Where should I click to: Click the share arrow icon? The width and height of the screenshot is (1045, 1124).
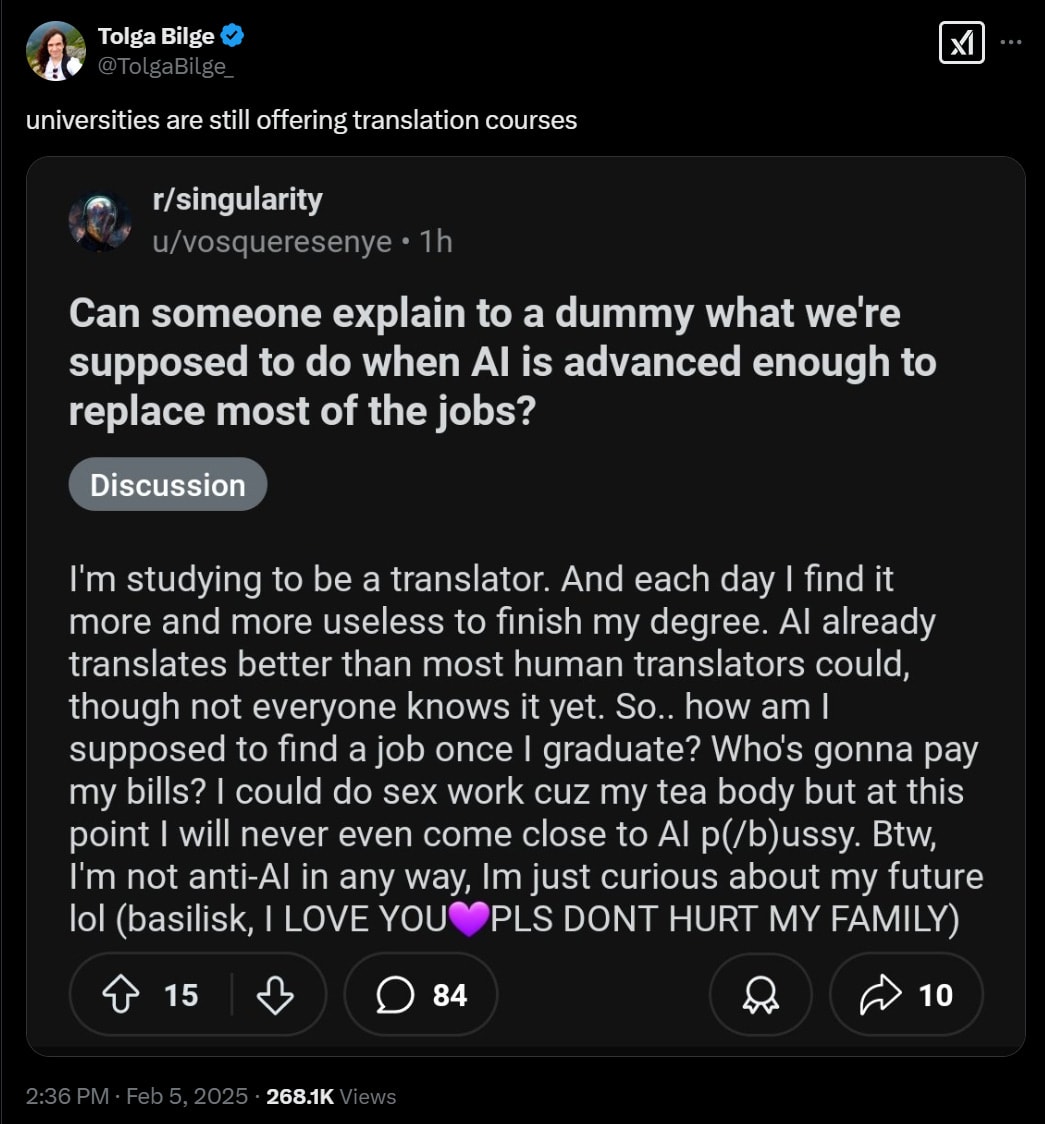[880, 994]
